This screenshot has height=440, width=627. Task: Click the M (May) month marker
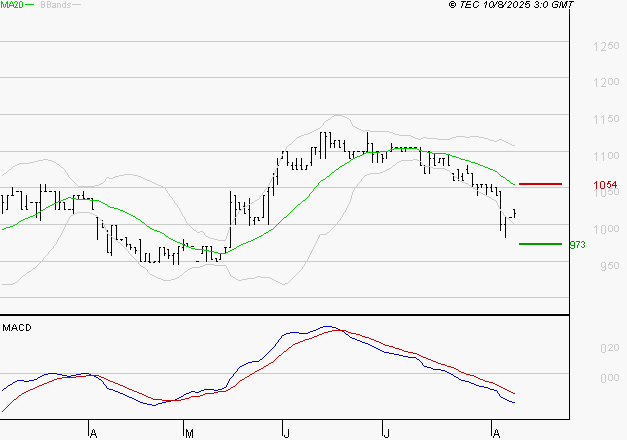click(x=188, y=433)
